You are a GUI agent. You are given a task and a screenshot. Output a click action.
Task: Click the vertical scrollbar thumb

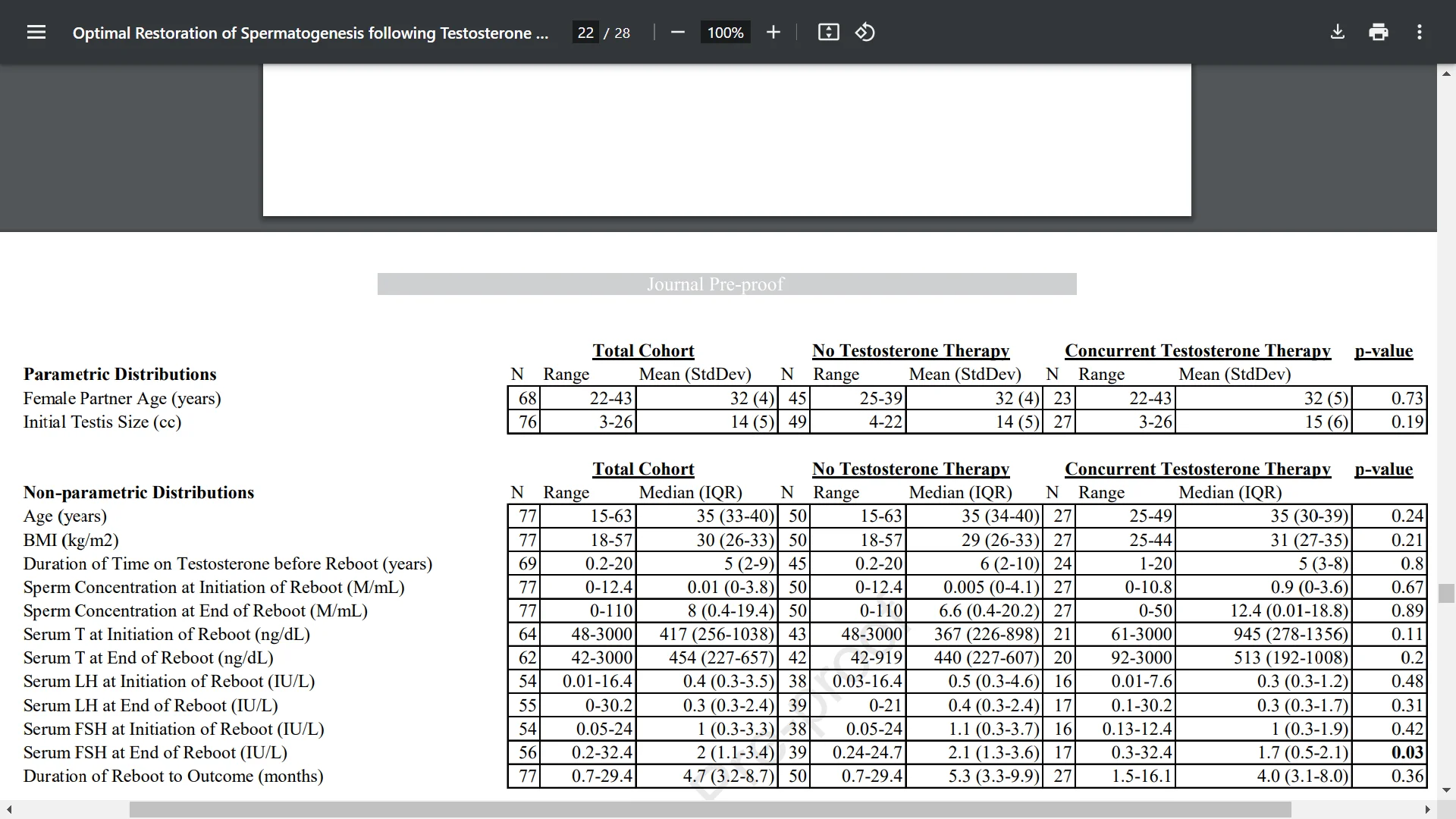[1446, 592]
